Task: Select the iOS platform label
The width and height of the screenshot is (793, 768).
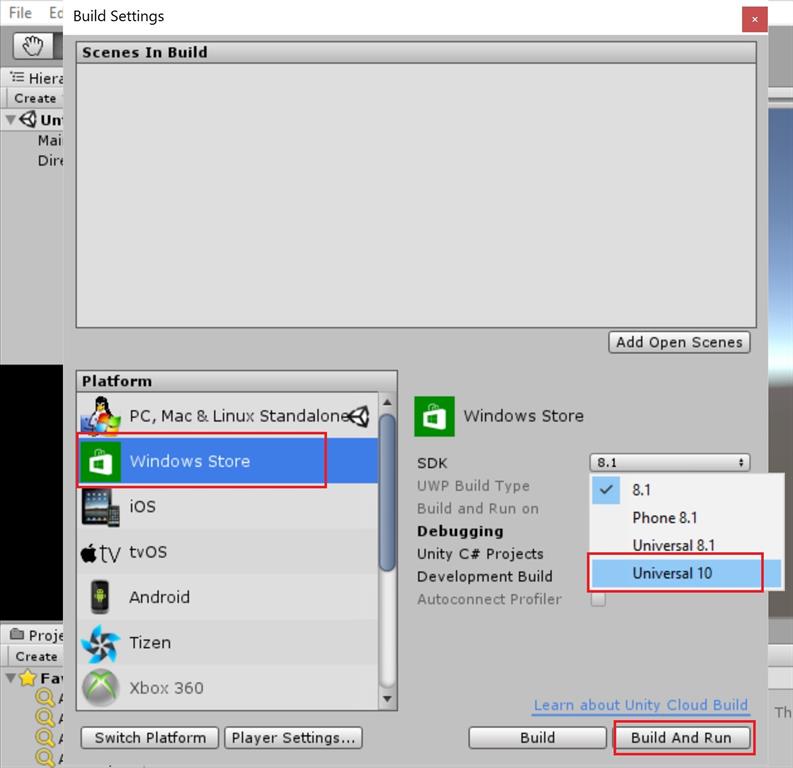Action: click(x=143, y=507)
